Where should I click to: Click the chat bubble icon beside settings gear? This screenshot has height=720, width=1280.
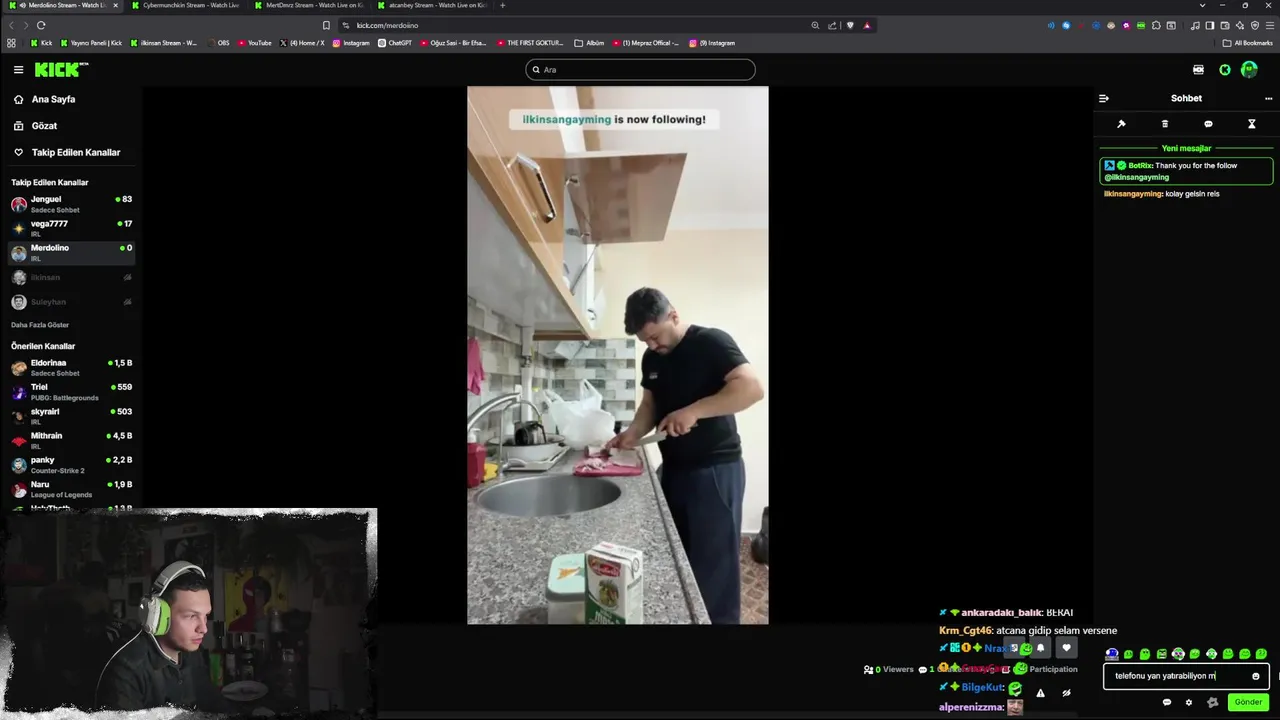click(1166, 702)
